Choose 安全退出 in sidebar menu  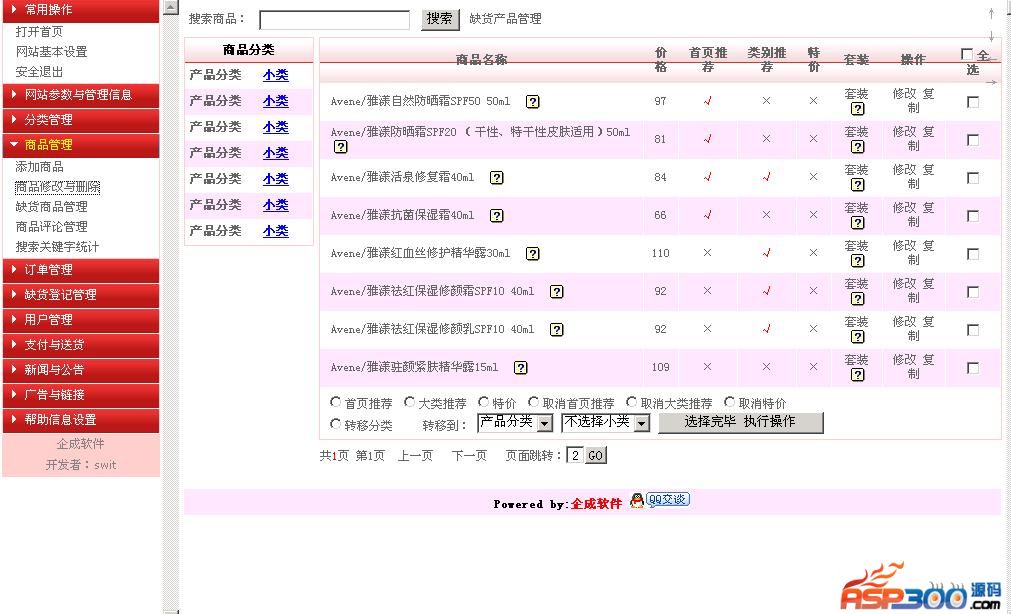coord(39,72)
